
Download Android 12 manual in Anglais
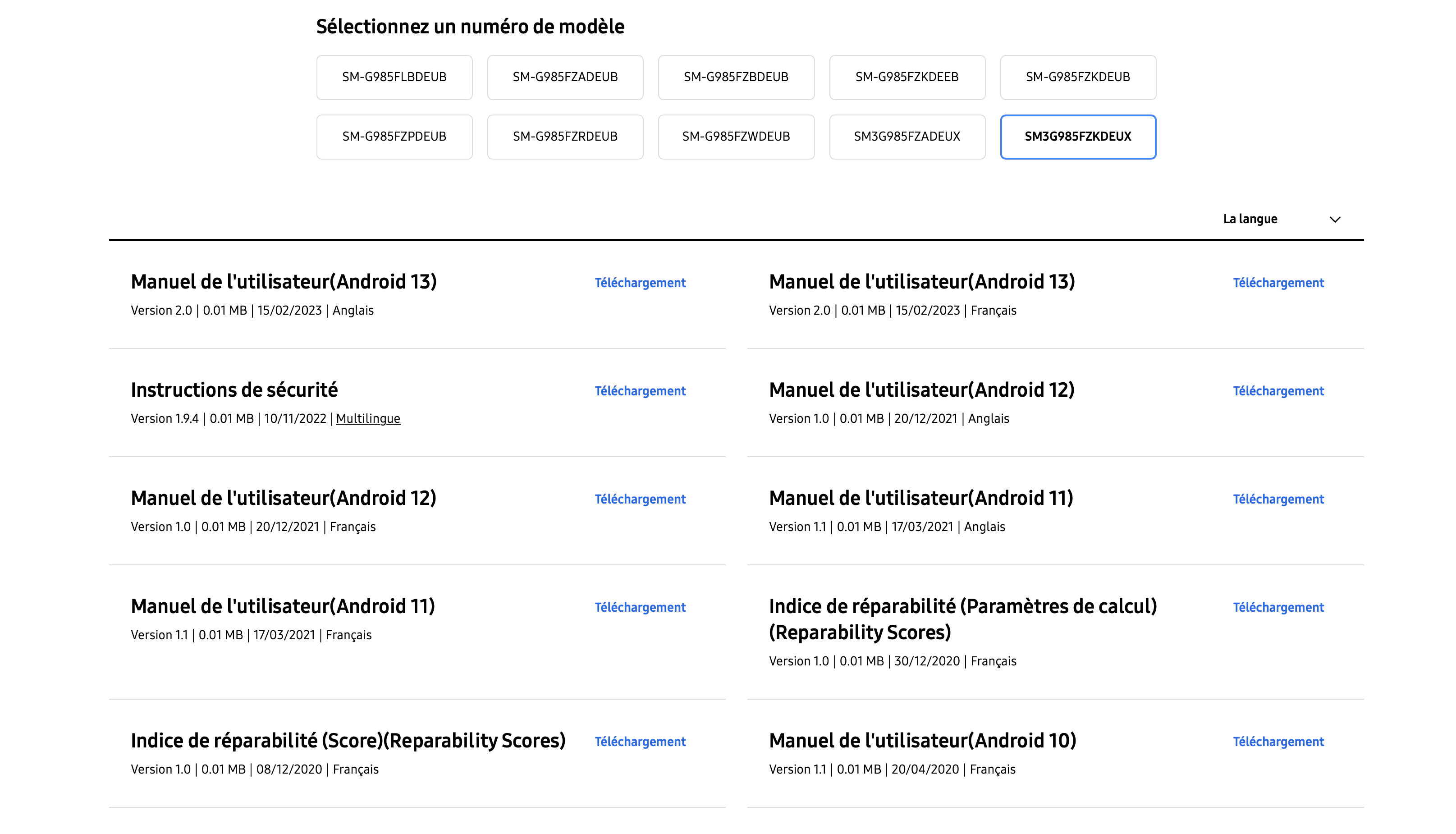tap(1278, 391)
